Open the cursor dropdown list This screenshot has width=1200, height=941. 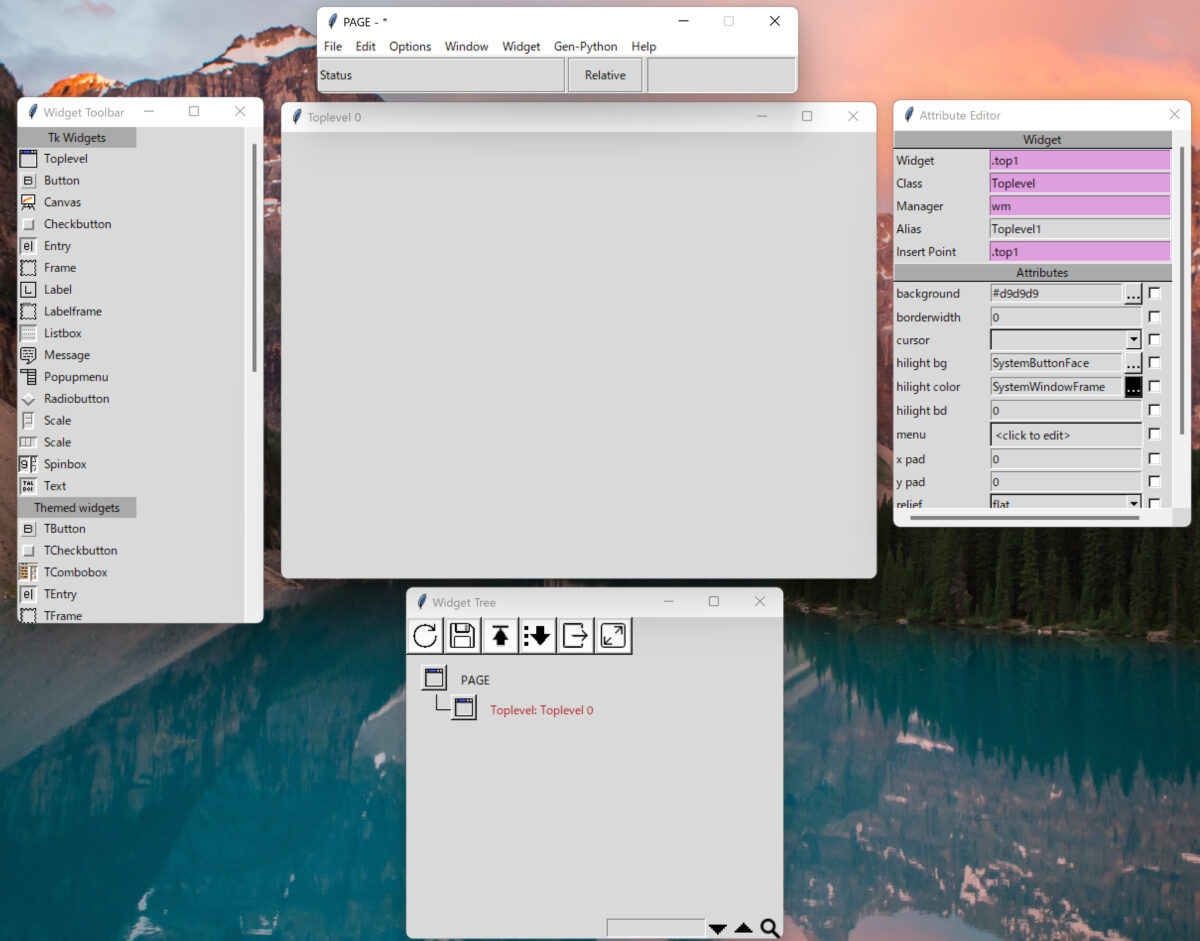[x=1133, y=340]
